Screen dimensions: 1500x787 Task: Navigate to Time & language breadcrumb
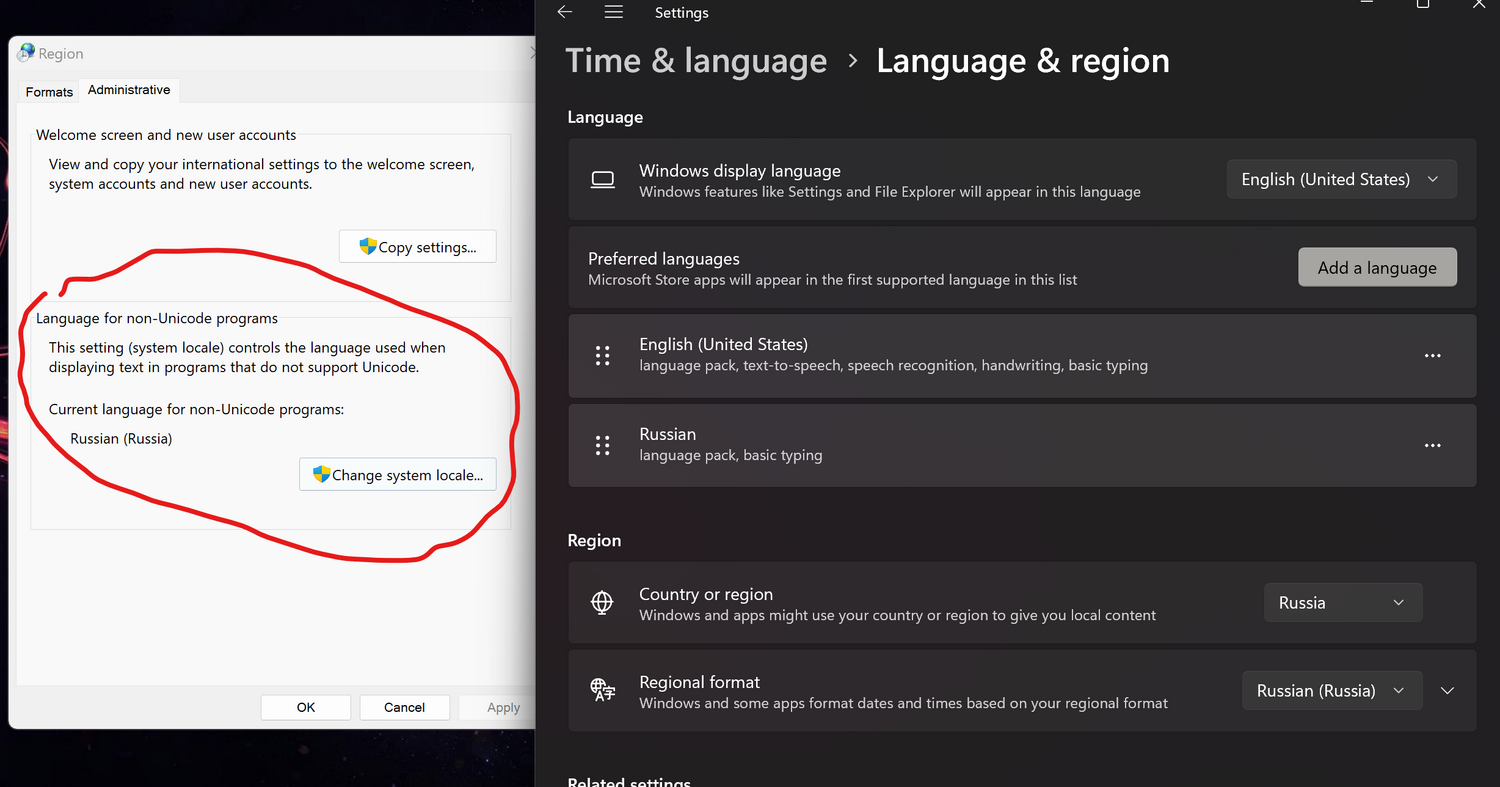(696, 61)
